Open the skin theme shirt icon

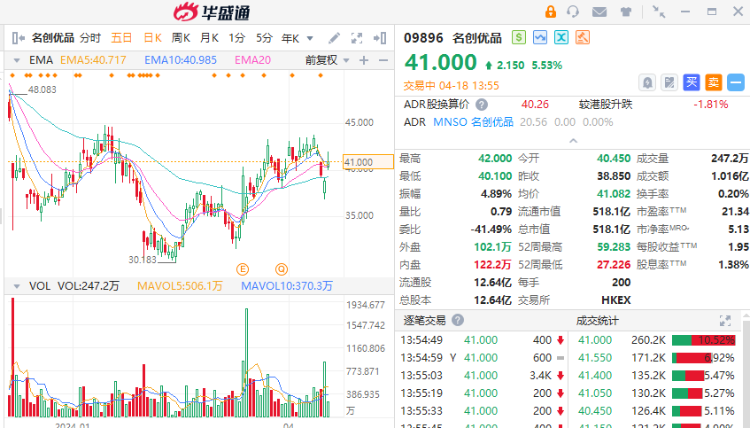pos(626,11)
